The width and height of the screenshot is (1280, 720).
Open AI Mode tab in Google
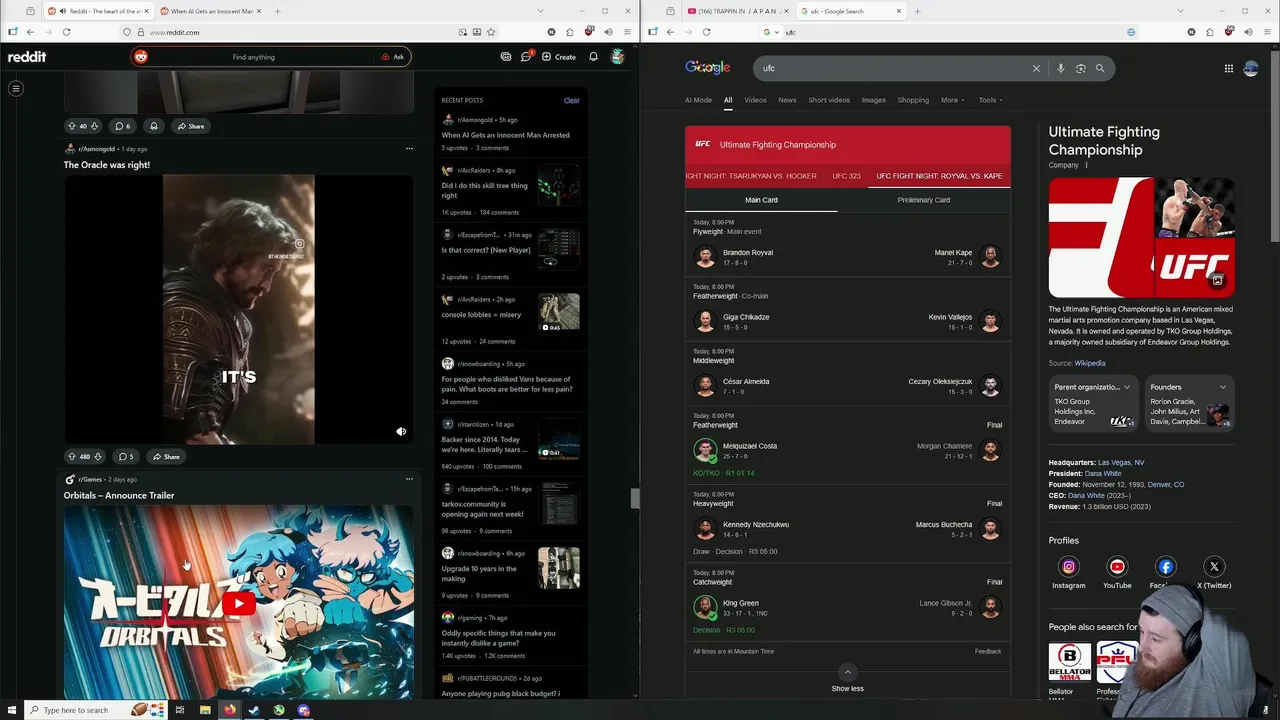pos(698,100)
